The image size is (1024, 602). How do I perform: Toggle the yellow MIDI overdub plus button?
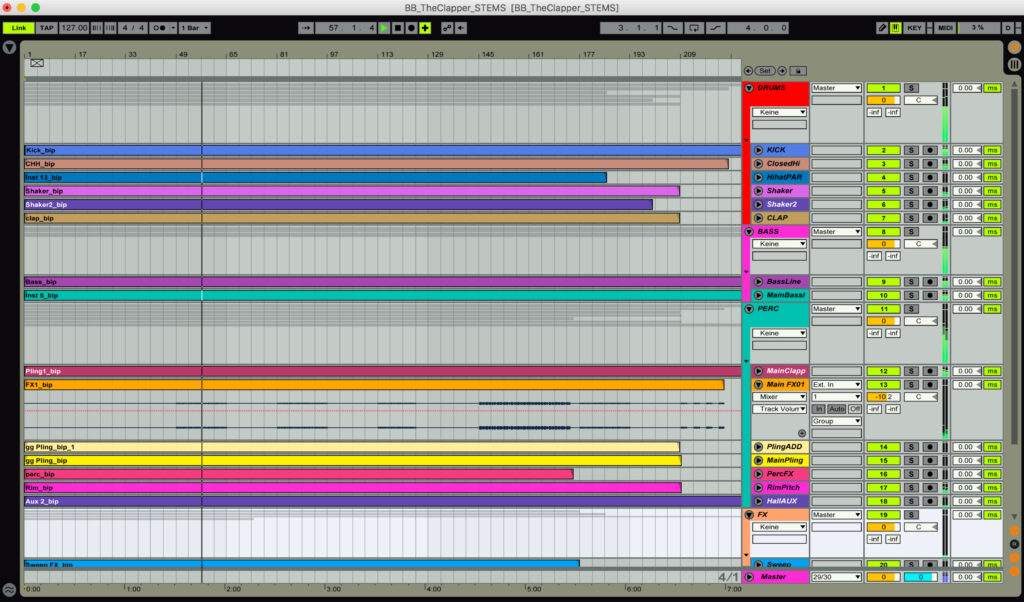click(x=425, y=28)
